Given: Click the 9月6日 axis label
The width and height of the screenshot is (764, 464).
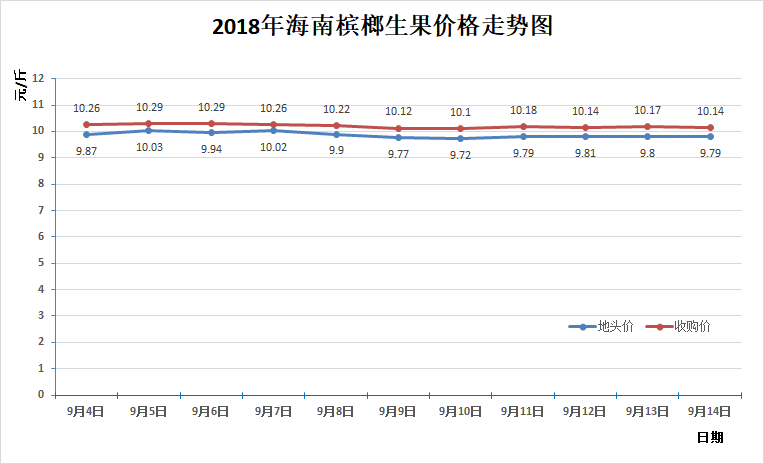Looking at the screenshot, I should [x=211, y=411].
